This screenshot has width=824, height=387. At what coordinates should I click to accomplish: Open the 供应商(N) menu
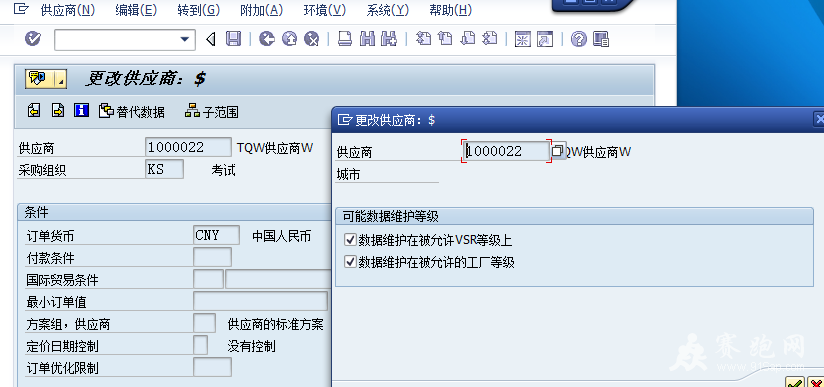pos(68,10)
